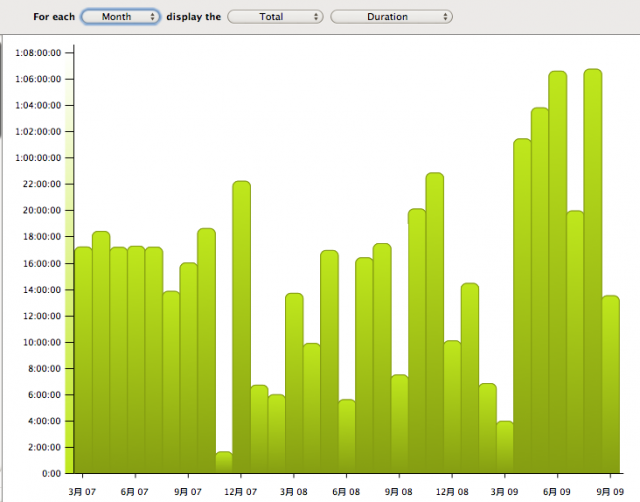The image size is (640, 502).
Task: Click the bar above the 12月 07 tick
Action: pyautogui.click(x=242, y=327)
